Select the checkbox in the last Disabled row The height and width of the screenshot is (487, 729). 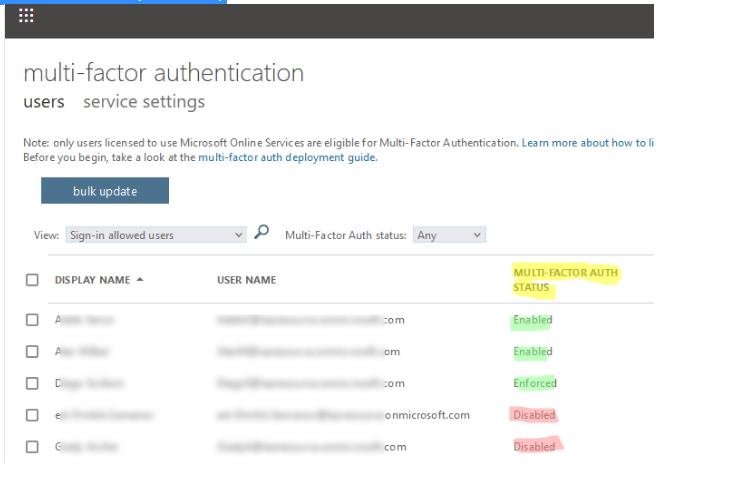32,447
